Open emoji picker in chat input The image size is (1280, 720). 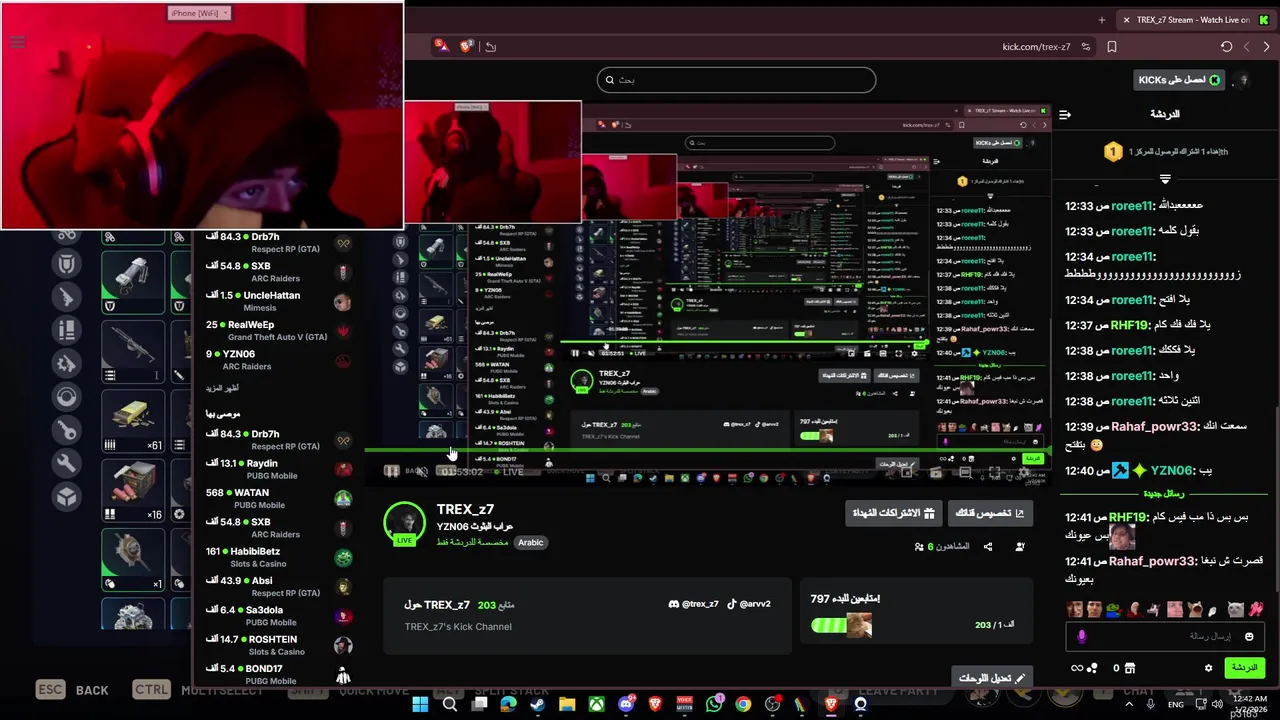[x=1248, y=636]
